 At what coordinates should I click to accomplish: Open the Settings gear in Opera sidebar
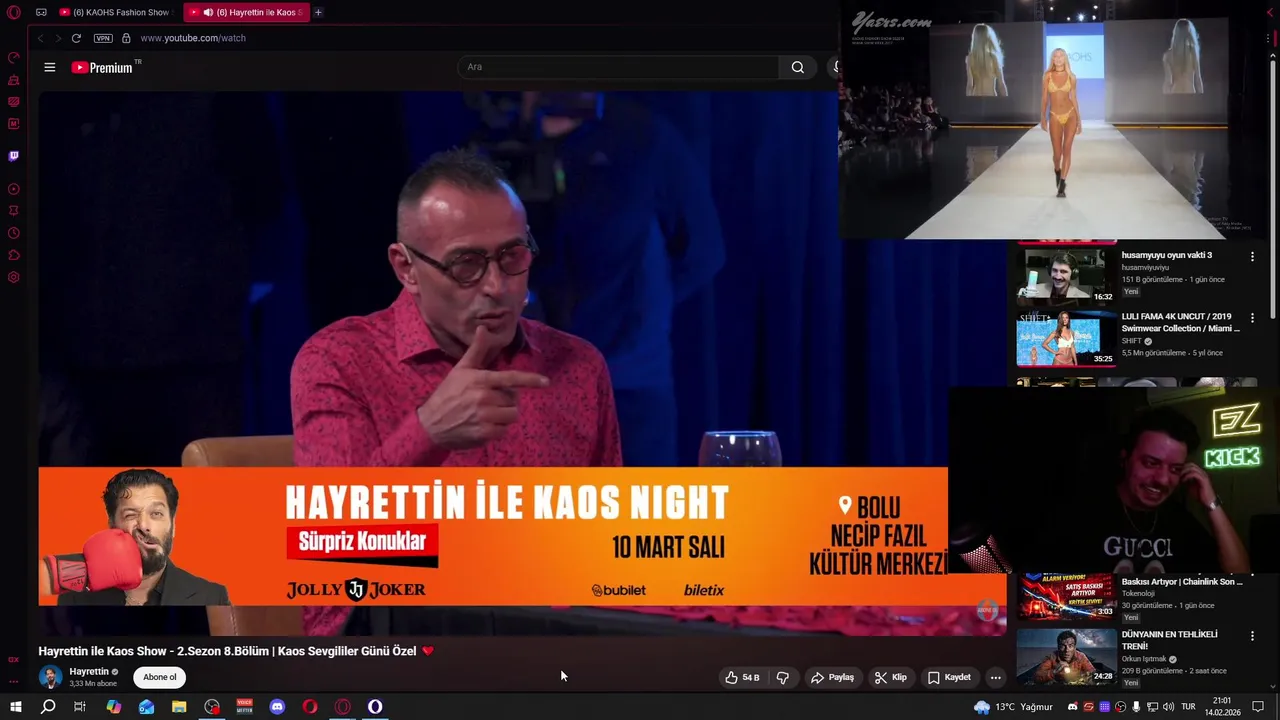14,277
